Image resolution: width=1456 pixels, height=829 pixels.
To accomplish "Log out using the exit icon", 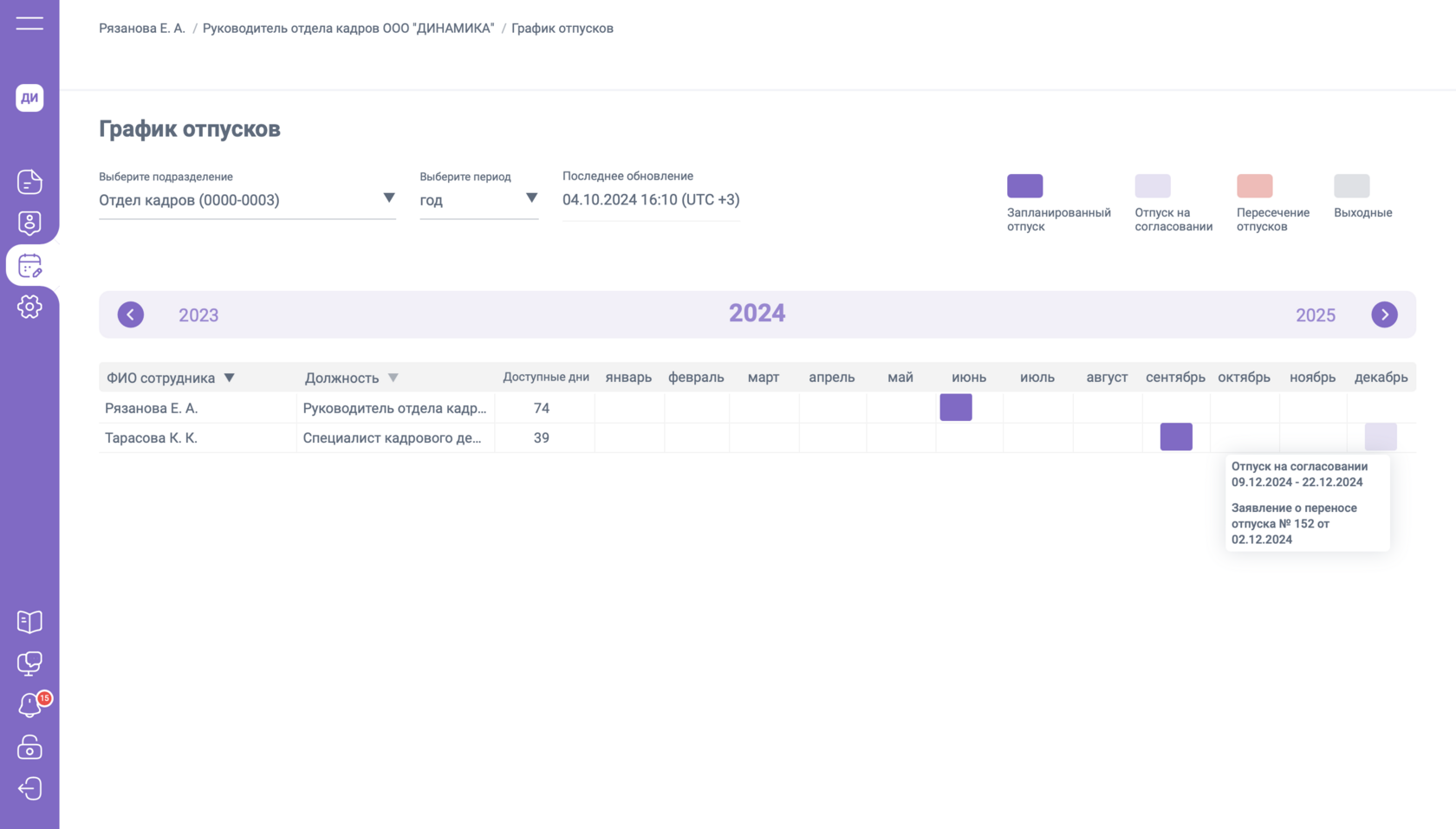I will 29,788.
